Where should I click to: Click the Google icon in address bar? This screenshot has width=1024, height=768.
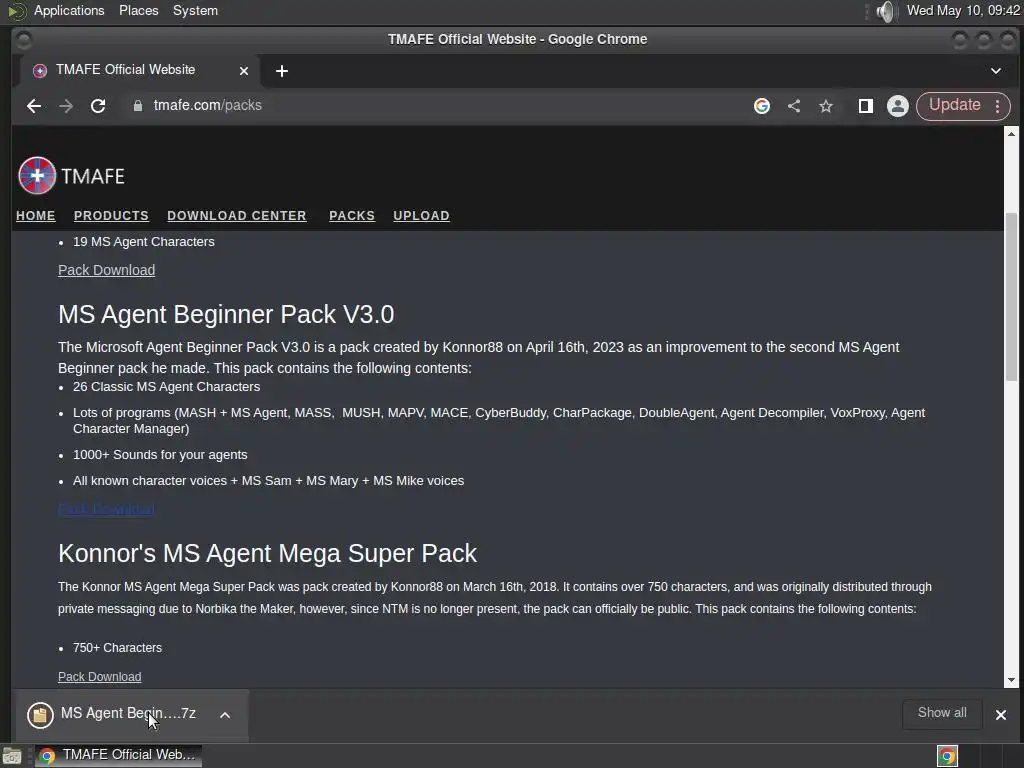(761, 106)
